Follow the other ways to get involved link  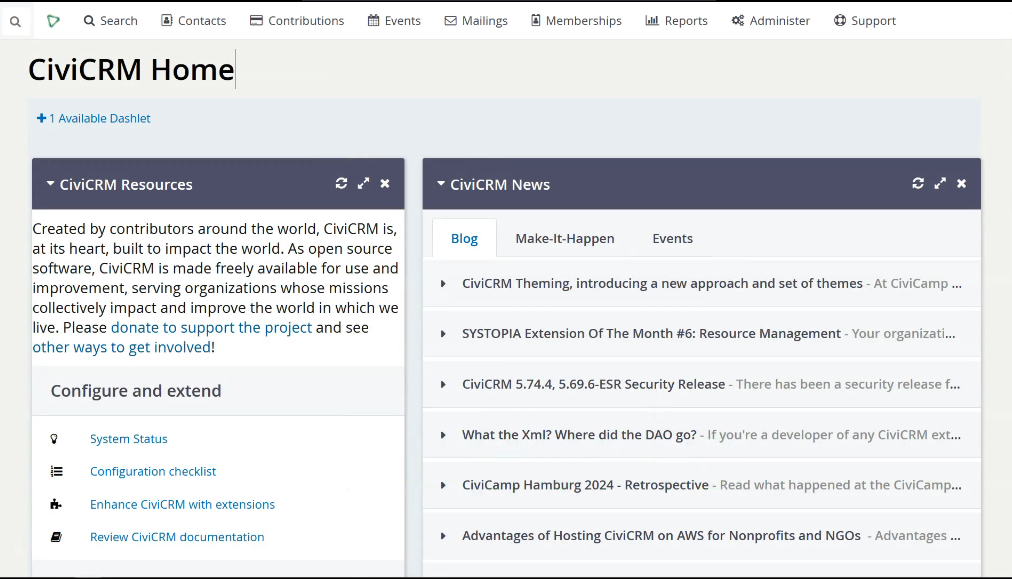121,347
